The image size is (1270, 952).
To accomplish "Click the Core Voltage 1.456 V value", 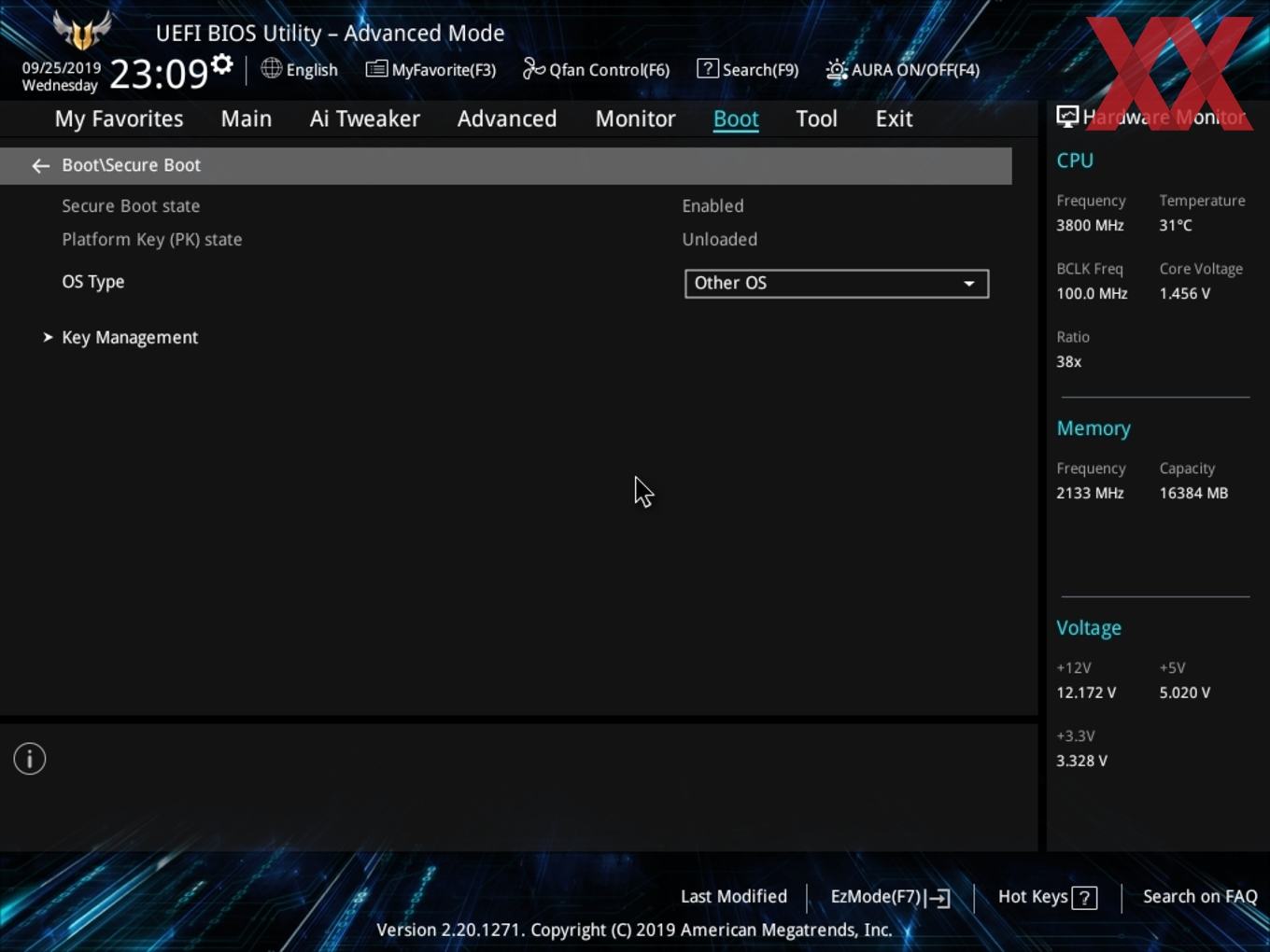I will (x=1185, y=293).
